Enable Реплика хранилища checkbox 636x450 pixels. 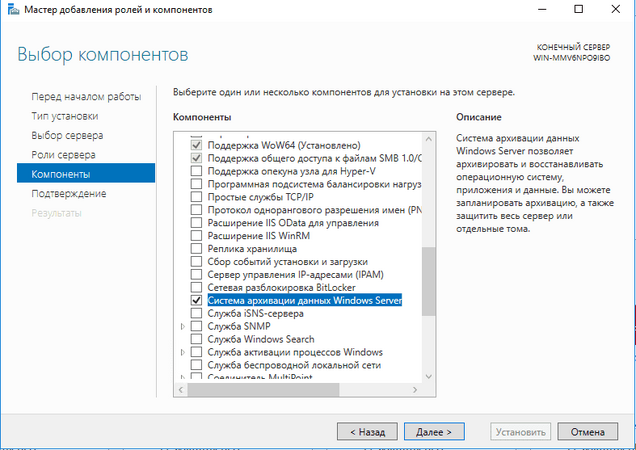[196, 249]
